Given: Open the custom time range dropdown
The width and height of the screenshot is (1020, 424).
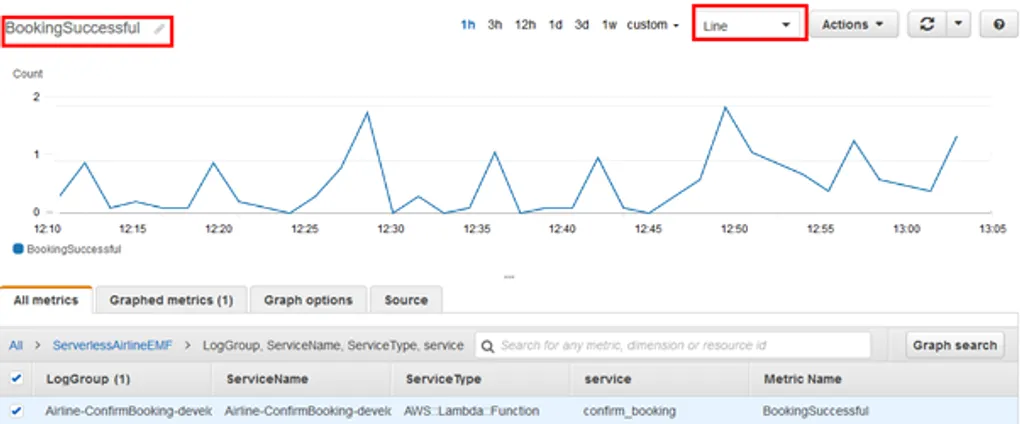Looking at the screenshot, I should [x=652, y=25].
